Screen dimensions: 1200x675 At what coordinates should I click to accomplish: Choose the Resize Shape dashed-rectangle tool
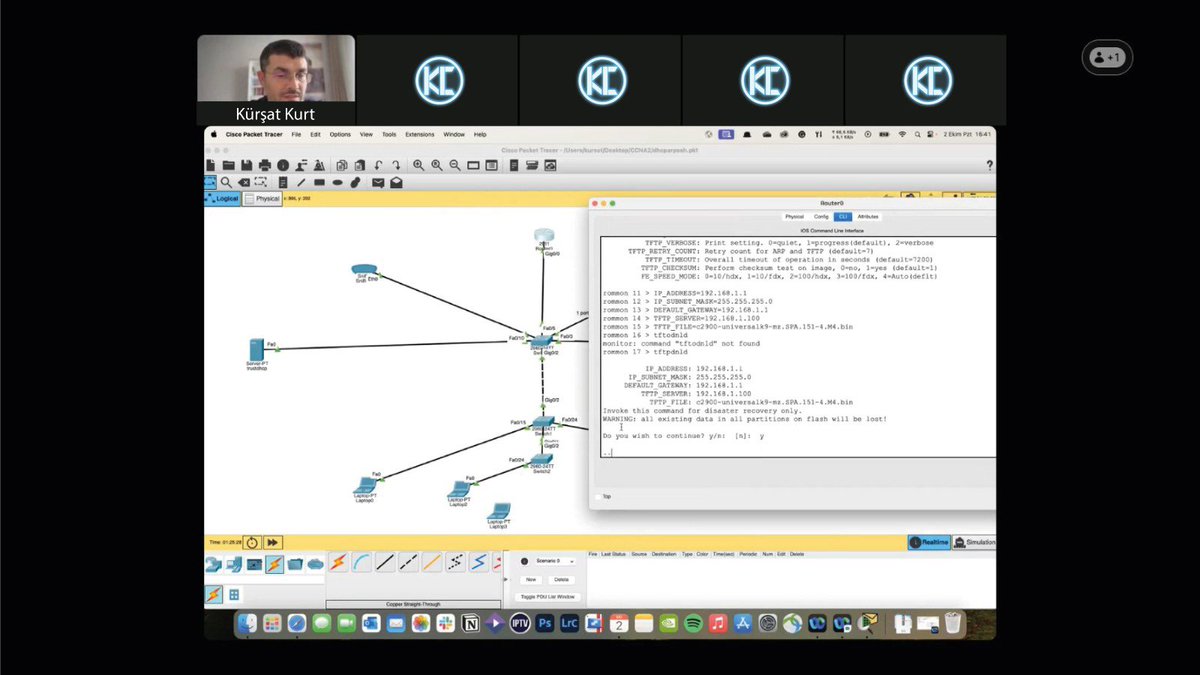point(261,182)
